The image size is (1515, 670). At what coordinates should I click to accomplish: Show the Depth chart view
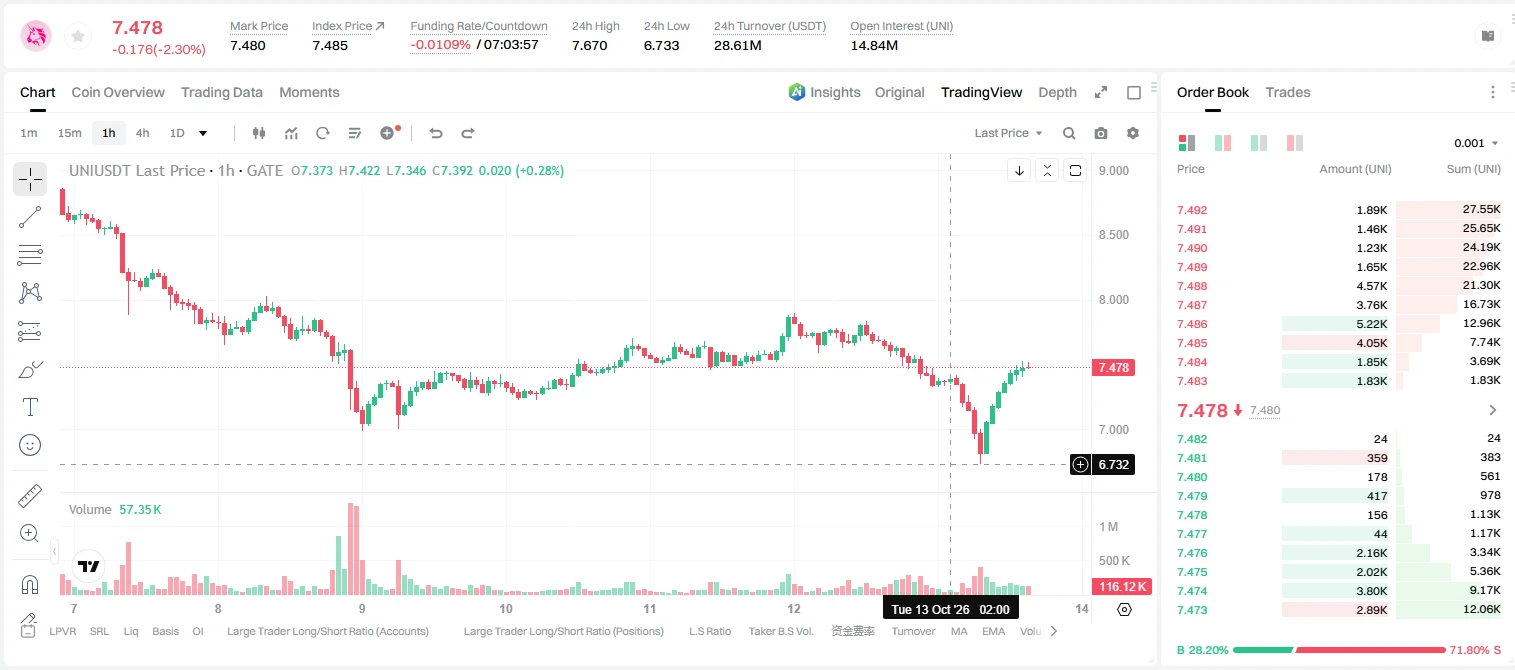(1057, 92)
